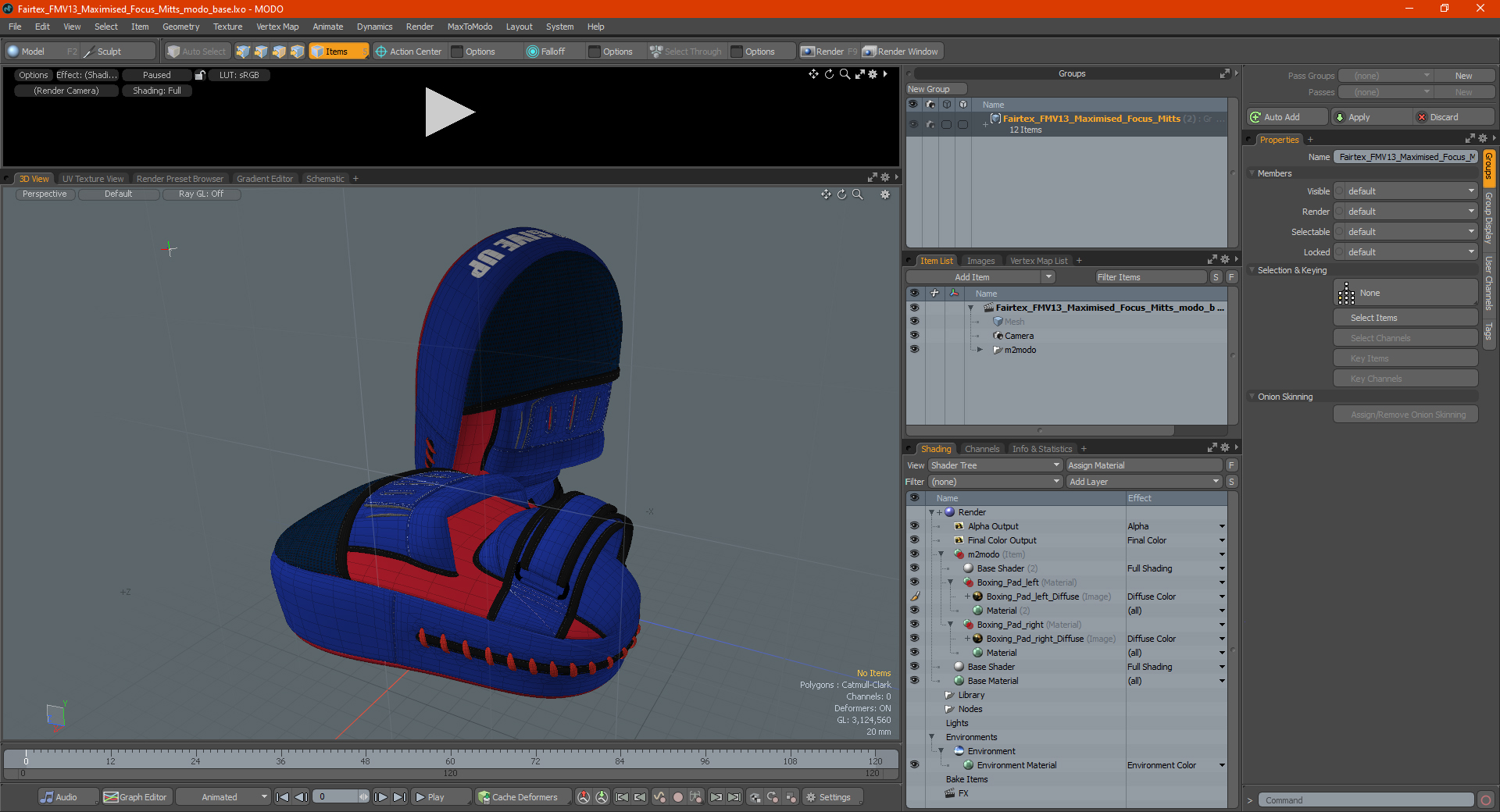Collapse Boxing_Pad_right material group

(950, 625)
